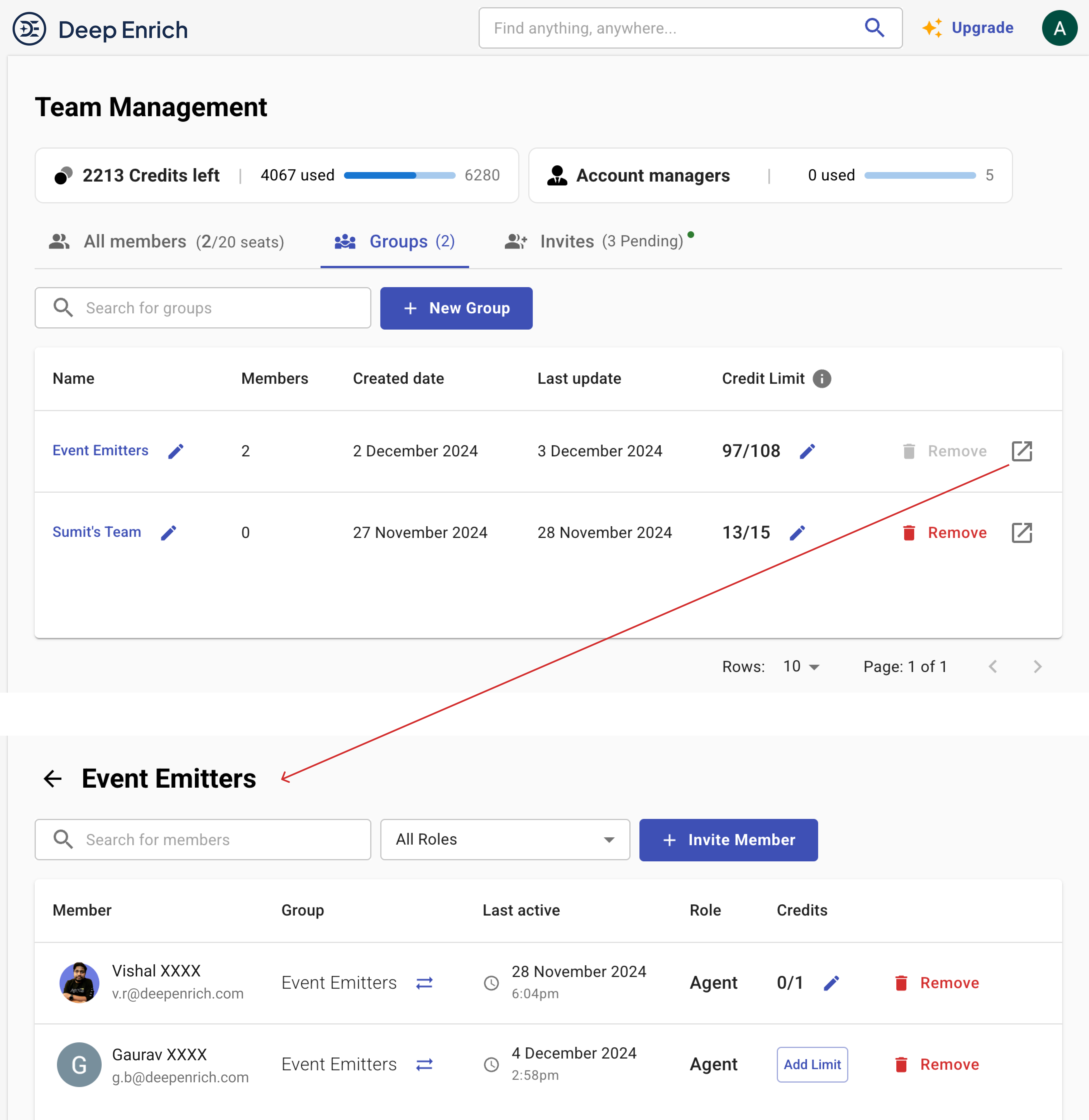The image size is (1089, 1120).
Task: Edit Vishal's 0/1 credits pencil icon
Action: click(x=831, y=983)
